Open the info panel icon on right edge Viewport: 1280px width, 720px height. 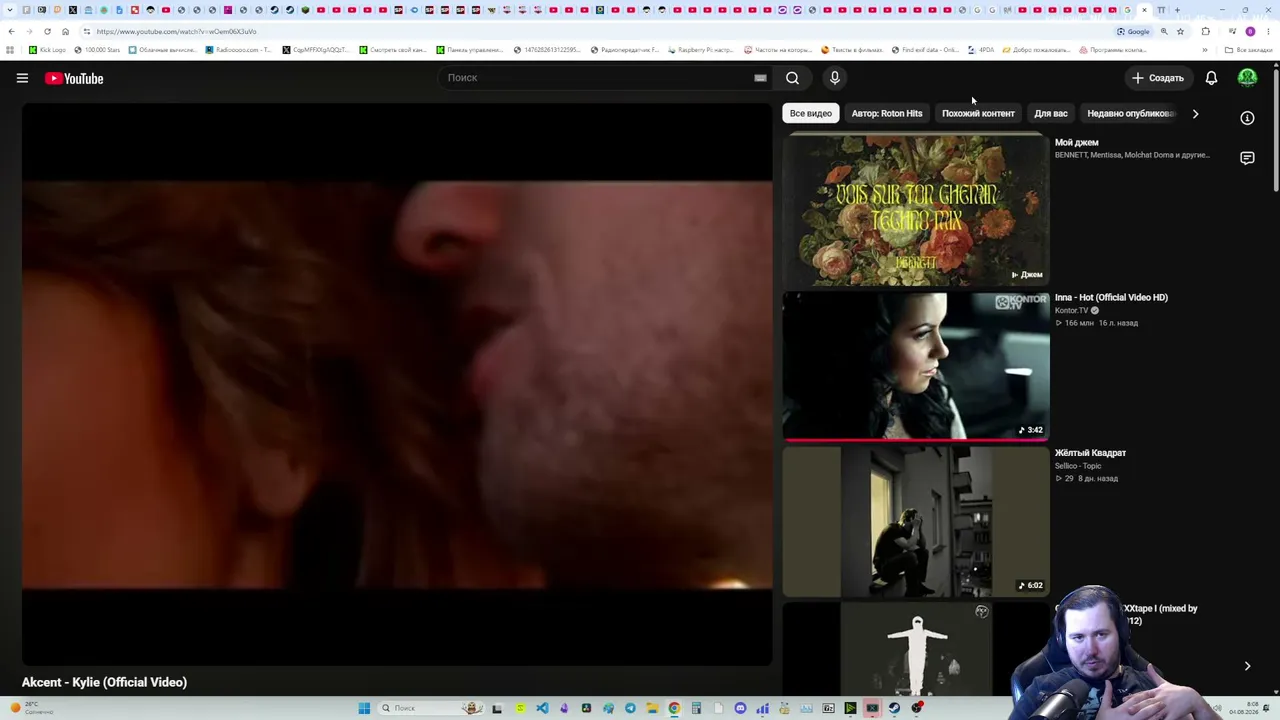point(1247,118)
